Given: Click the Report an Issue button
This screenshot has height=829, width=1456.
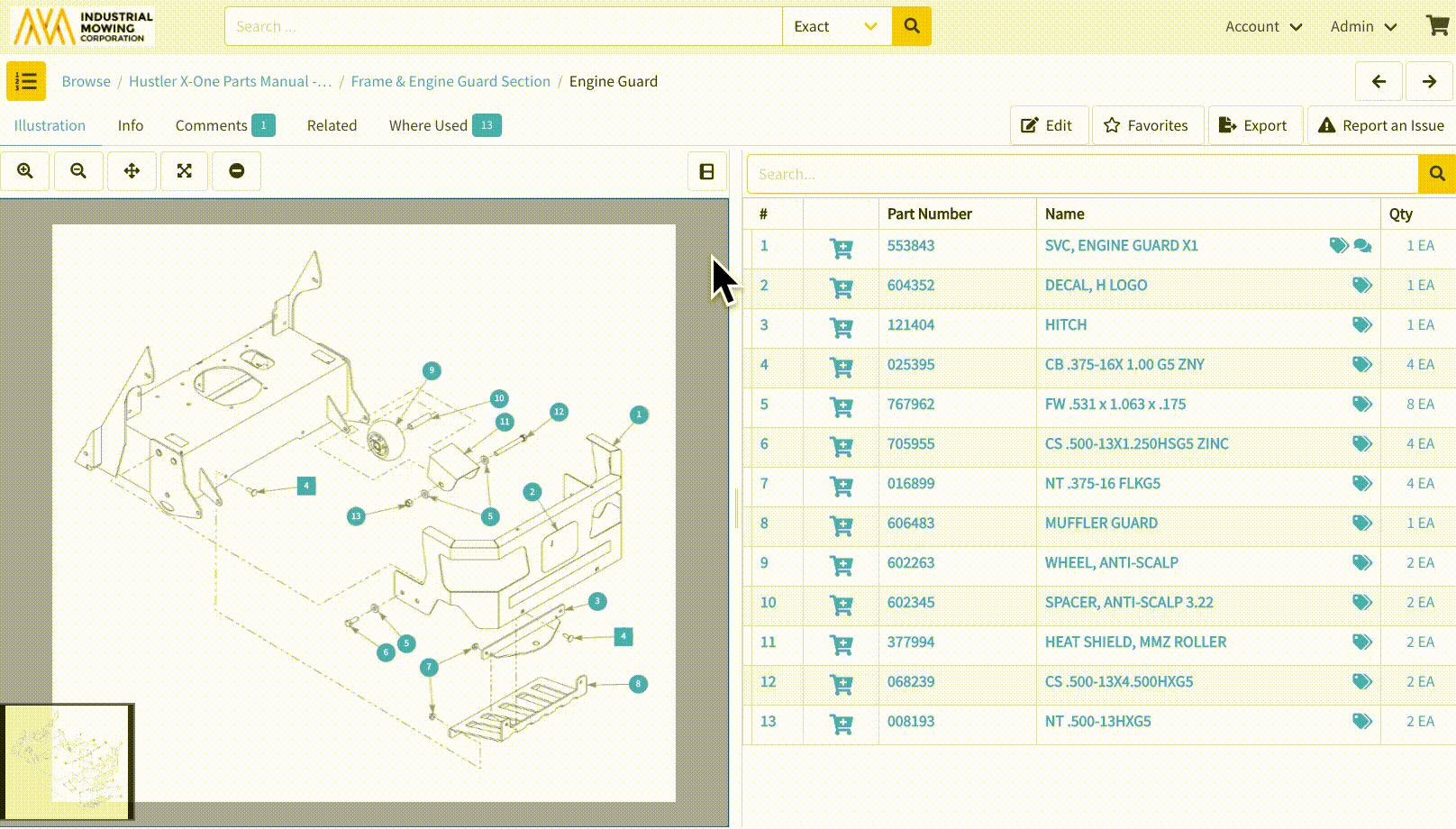Looking at the screenshot, I should [1380, 125].
